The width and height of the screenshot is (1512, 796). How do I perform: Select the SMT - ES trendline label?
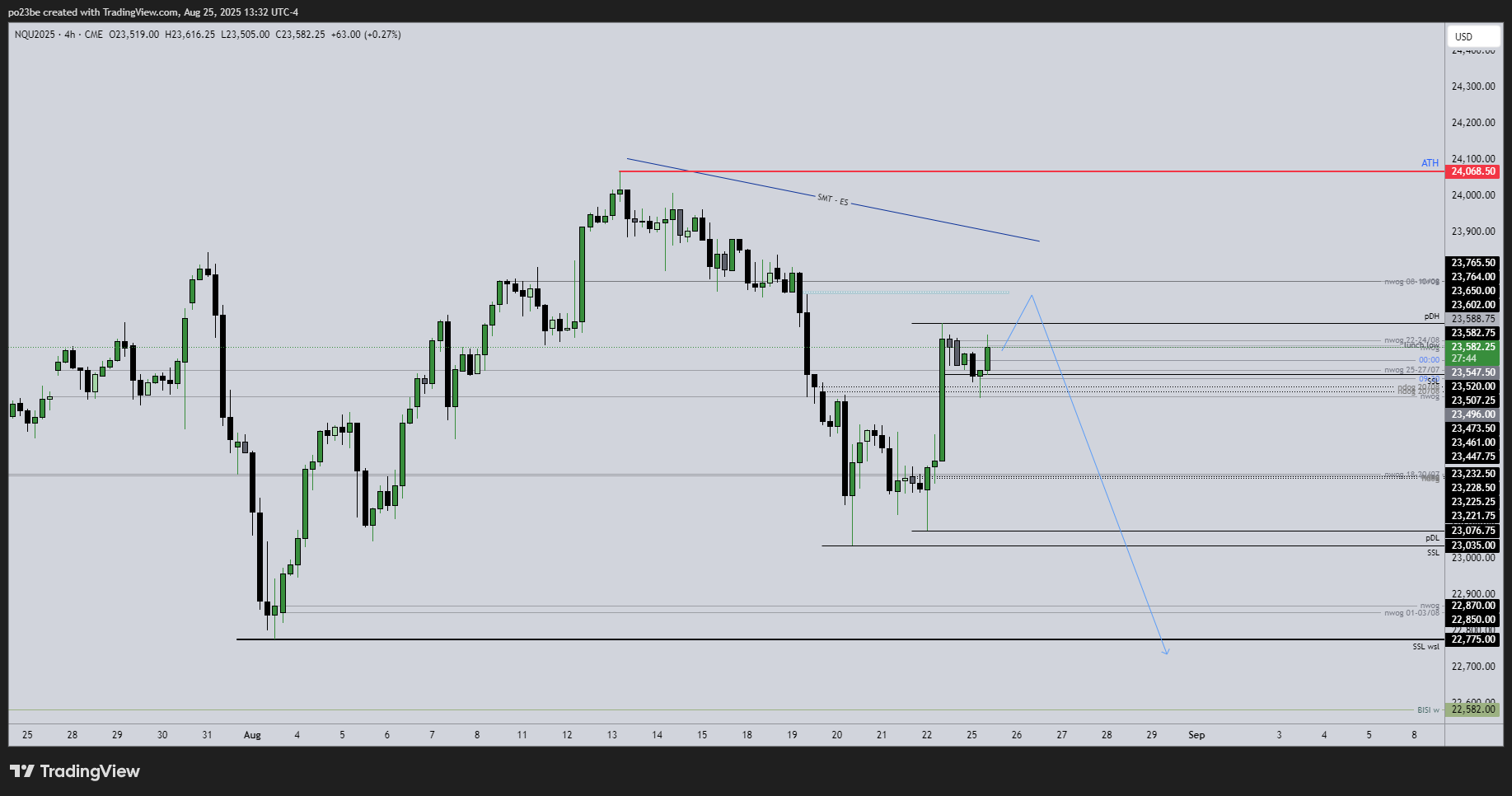click(832, 199)
